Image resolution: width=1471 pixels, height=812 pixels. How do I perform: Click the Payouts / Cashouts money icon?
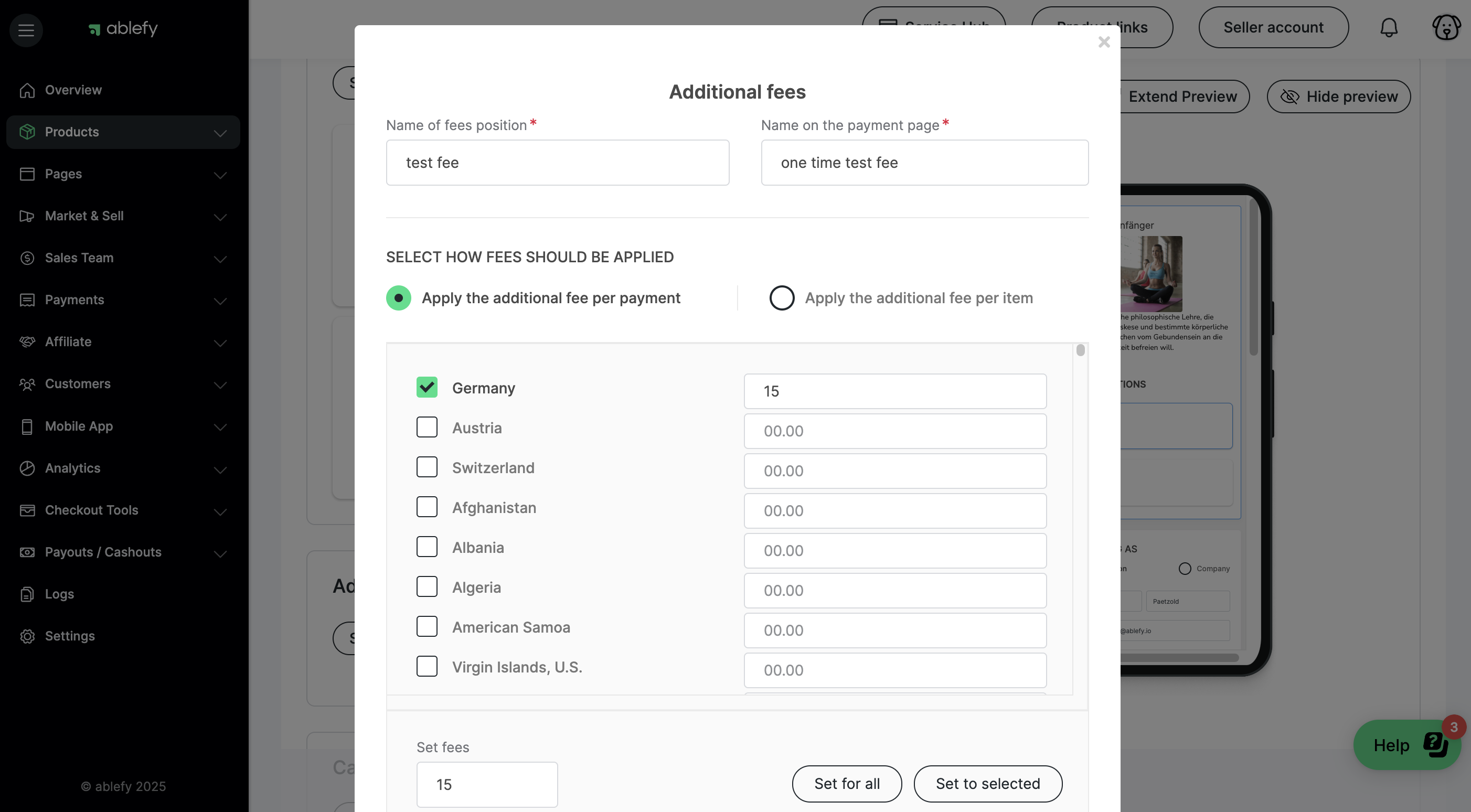(27, 552)
